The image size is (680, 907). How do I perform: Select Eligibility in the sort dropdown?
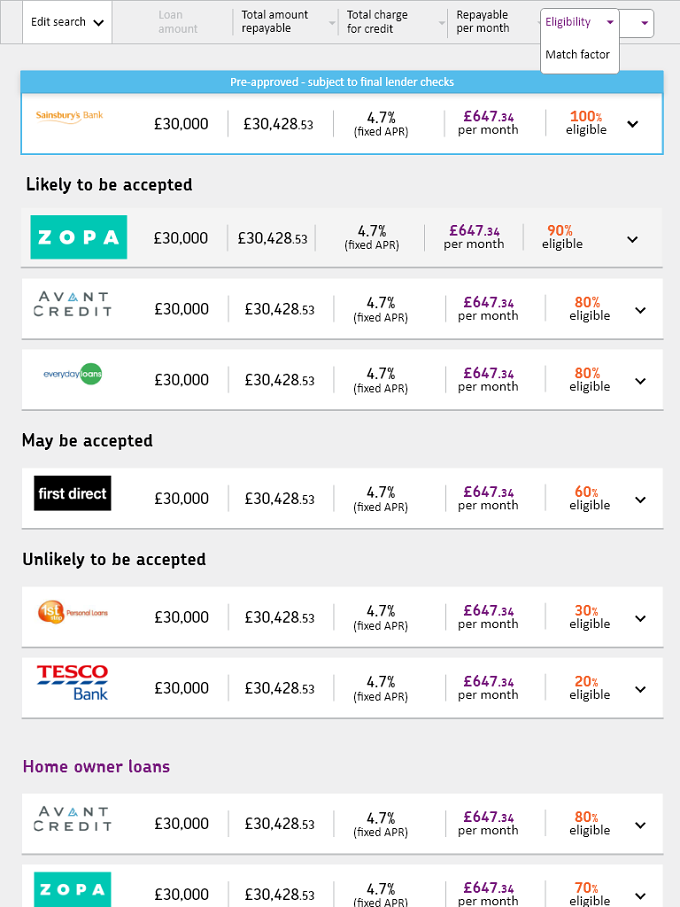[579, 22]
